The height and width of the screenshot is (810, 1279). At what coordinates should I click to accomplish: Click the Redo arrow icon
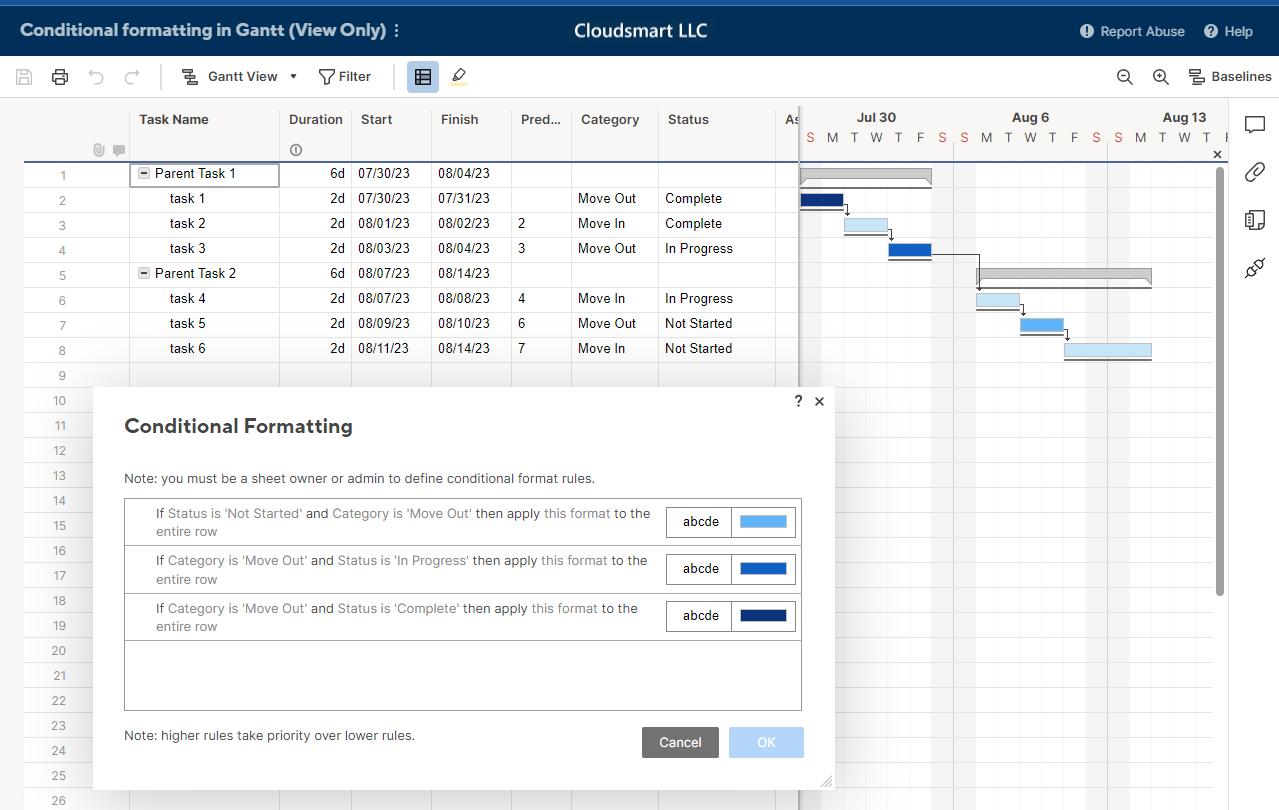(x=131, y=77)
